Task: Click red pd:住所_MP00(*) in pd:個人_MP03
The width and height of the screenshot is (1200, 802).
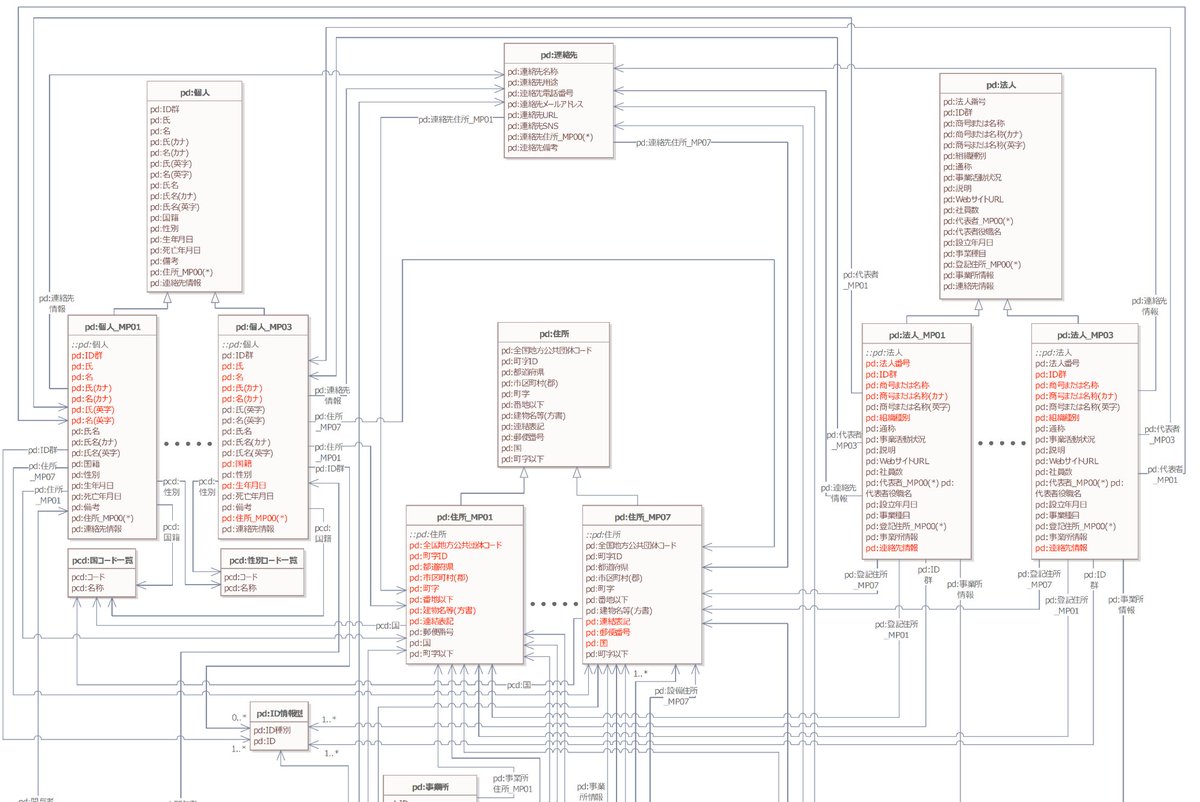Action: 254,518
